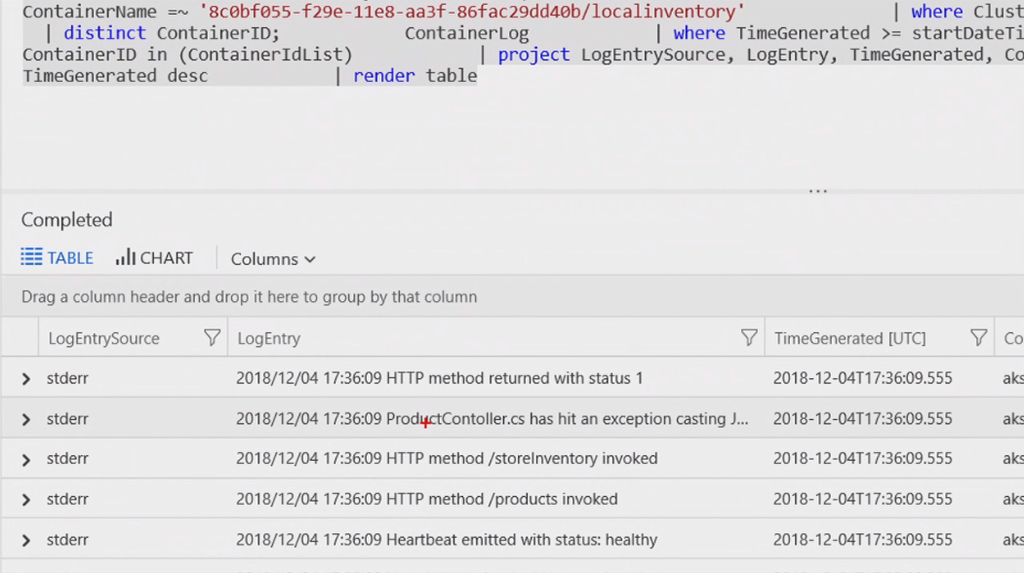Click the group-by column drop area
Image resolution: width=1024 pixels, height=573 pixels.
(250, 297)
